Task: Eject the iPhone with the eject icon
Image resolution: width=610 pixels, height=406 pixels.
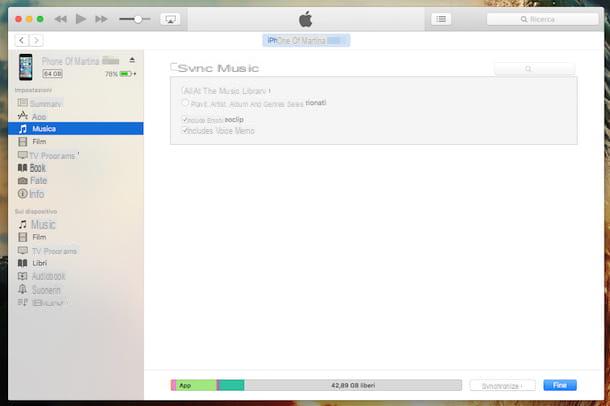Action: [132, 60]
